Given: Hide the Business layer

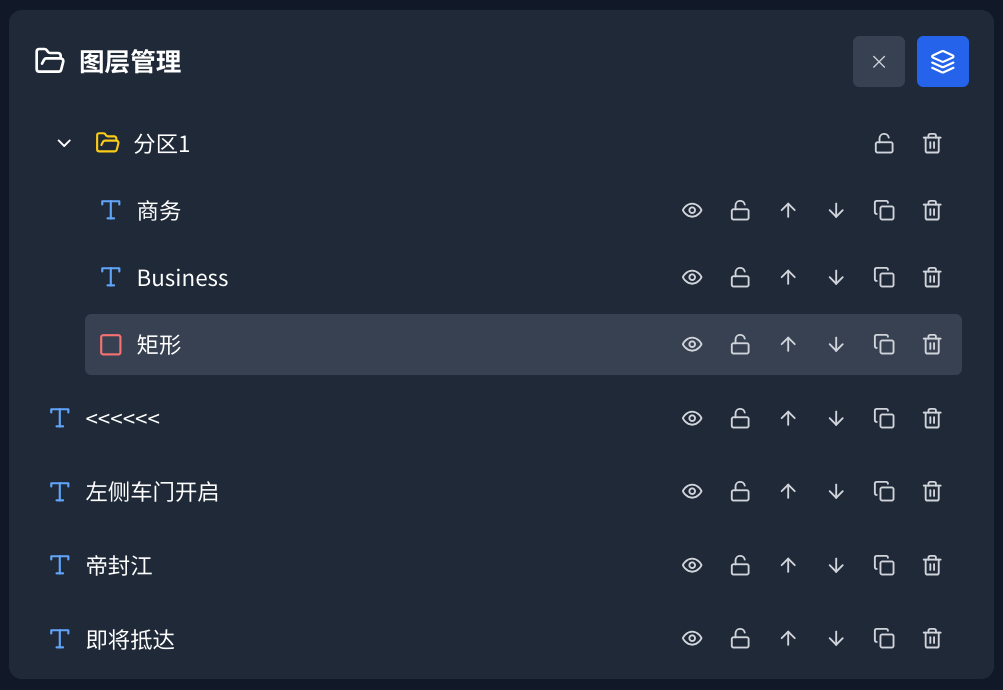Looking at the screenshot, I should coord(692,277).
